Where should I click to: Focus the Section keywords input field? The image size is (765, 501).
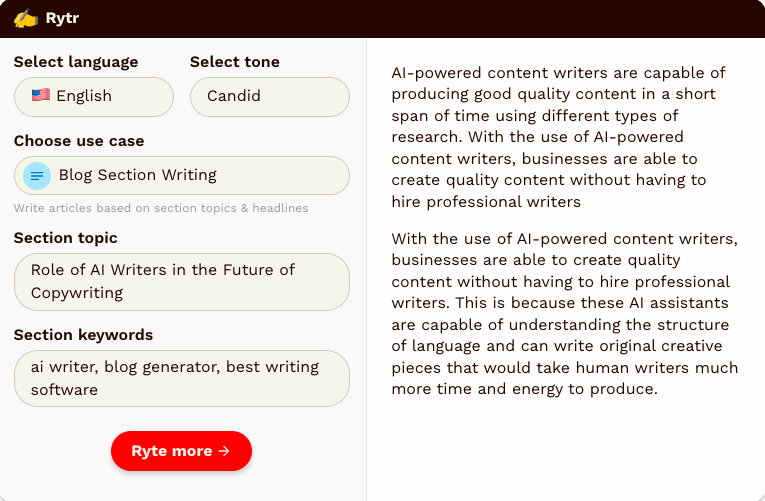pos(182,379)
